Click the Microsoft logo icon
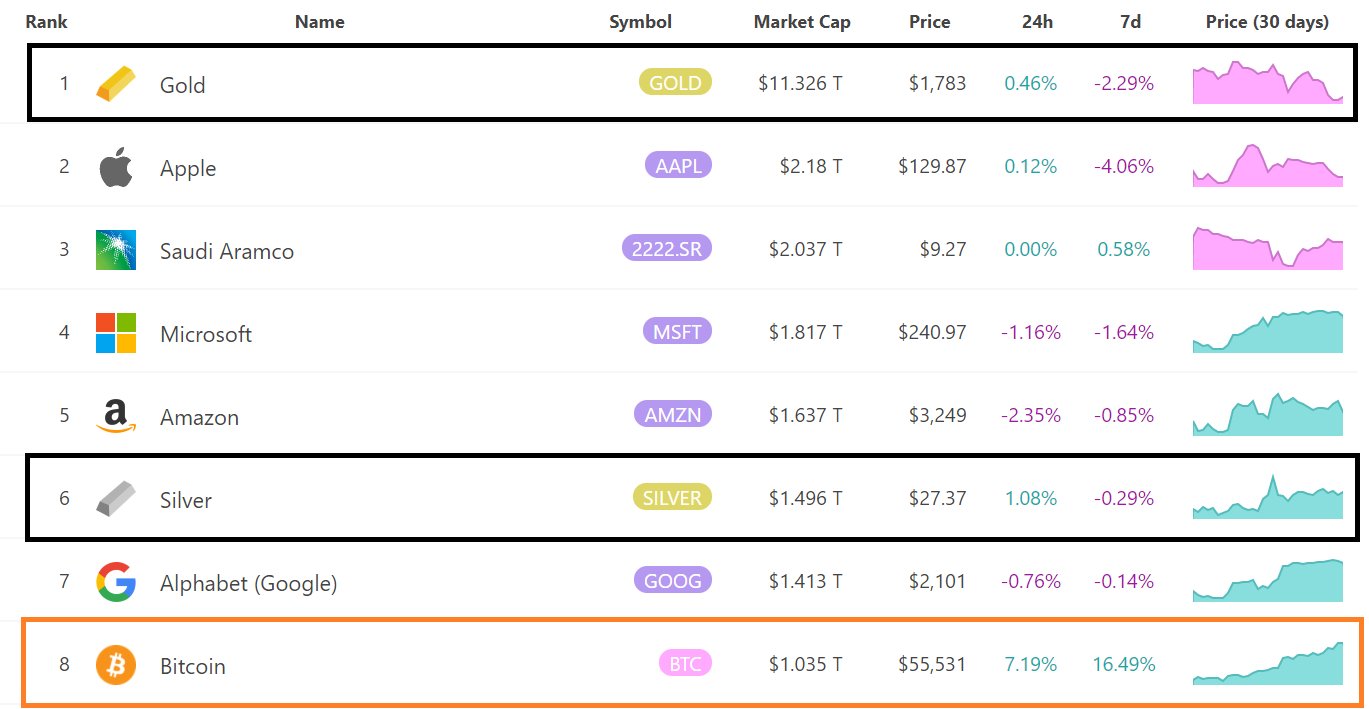This screenshot has height=709, width=1369. pos(115,333)
